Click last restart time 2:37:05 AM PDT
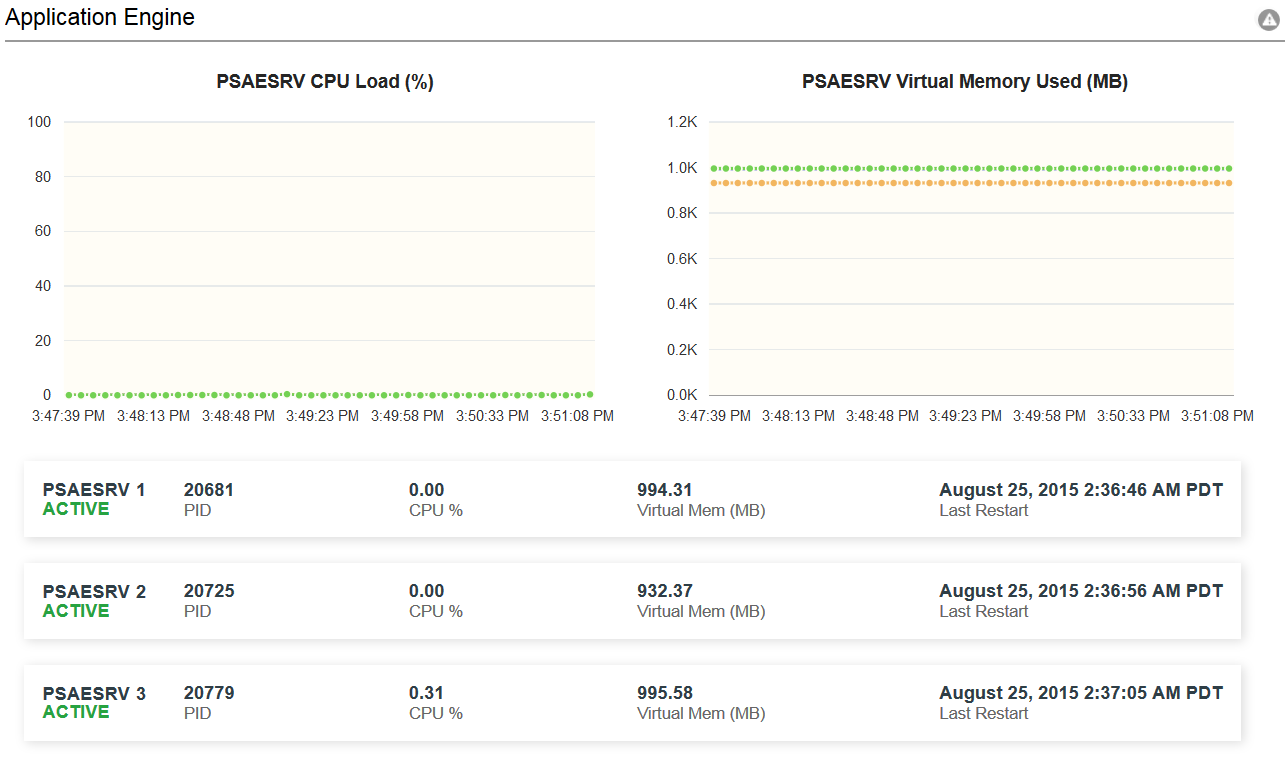The width and height of the screenshot is (1288, 757). tap(1081, 693)
